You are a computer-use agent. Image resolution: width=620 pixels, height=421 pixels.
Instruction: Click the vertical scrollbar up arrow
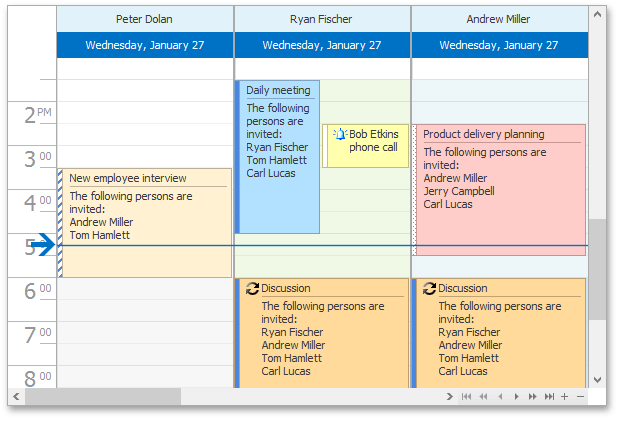pos(597,15)
